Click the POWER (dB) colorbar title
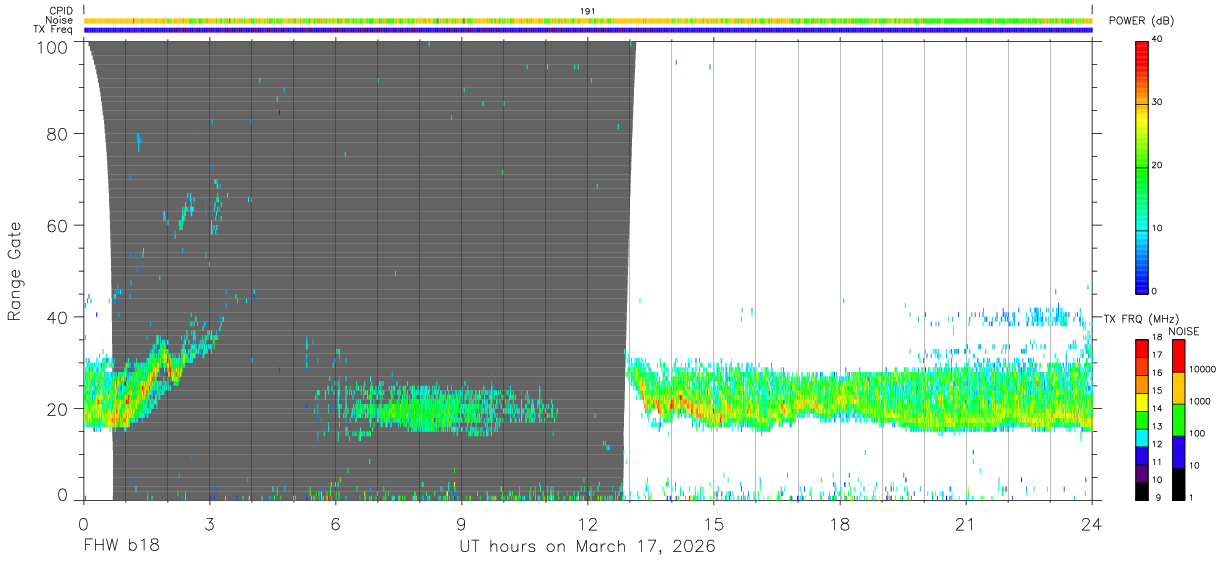 point(1142,21)
